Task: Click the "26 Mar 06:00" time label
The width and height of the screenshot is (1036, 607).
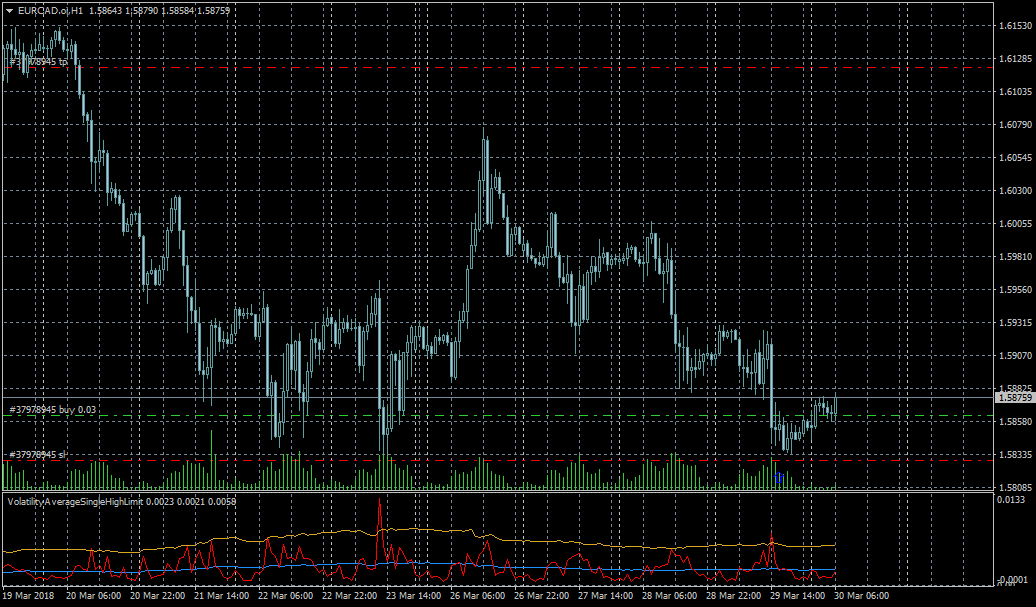Action: click(479, 596)
